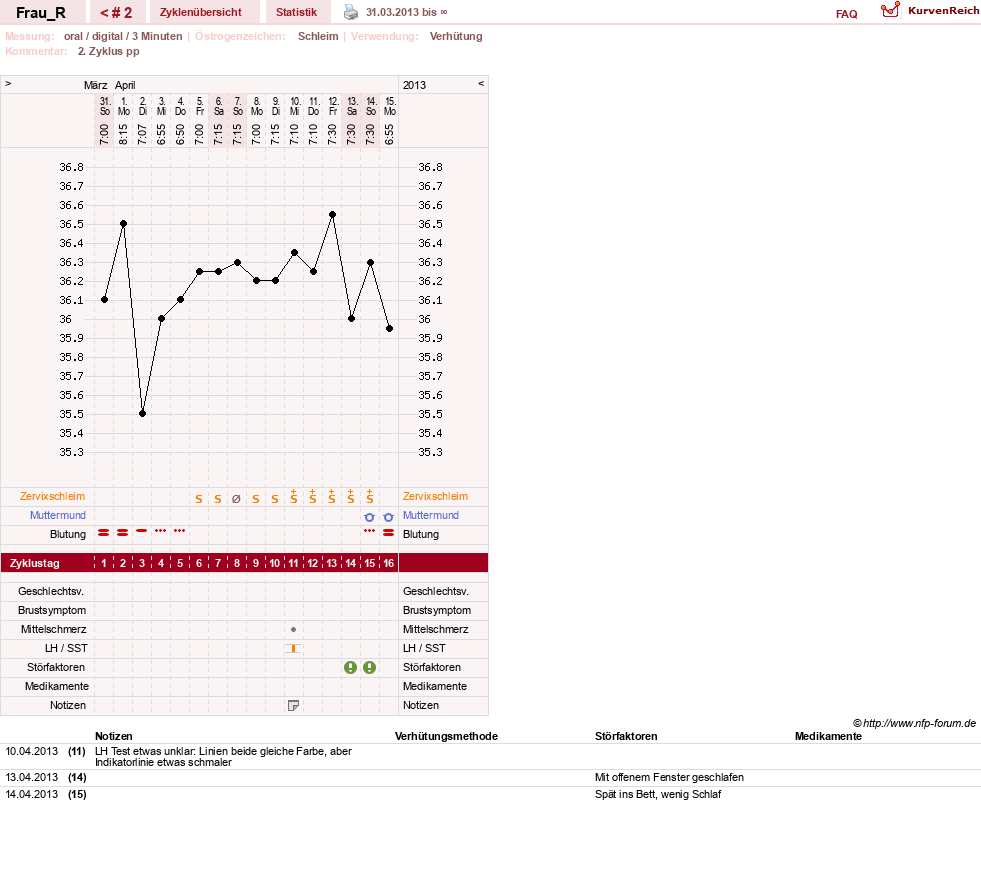Screen dimensions: 981x889
Task: Click heavy bleeding mark on cycle day 2
Action: point(123,532)
